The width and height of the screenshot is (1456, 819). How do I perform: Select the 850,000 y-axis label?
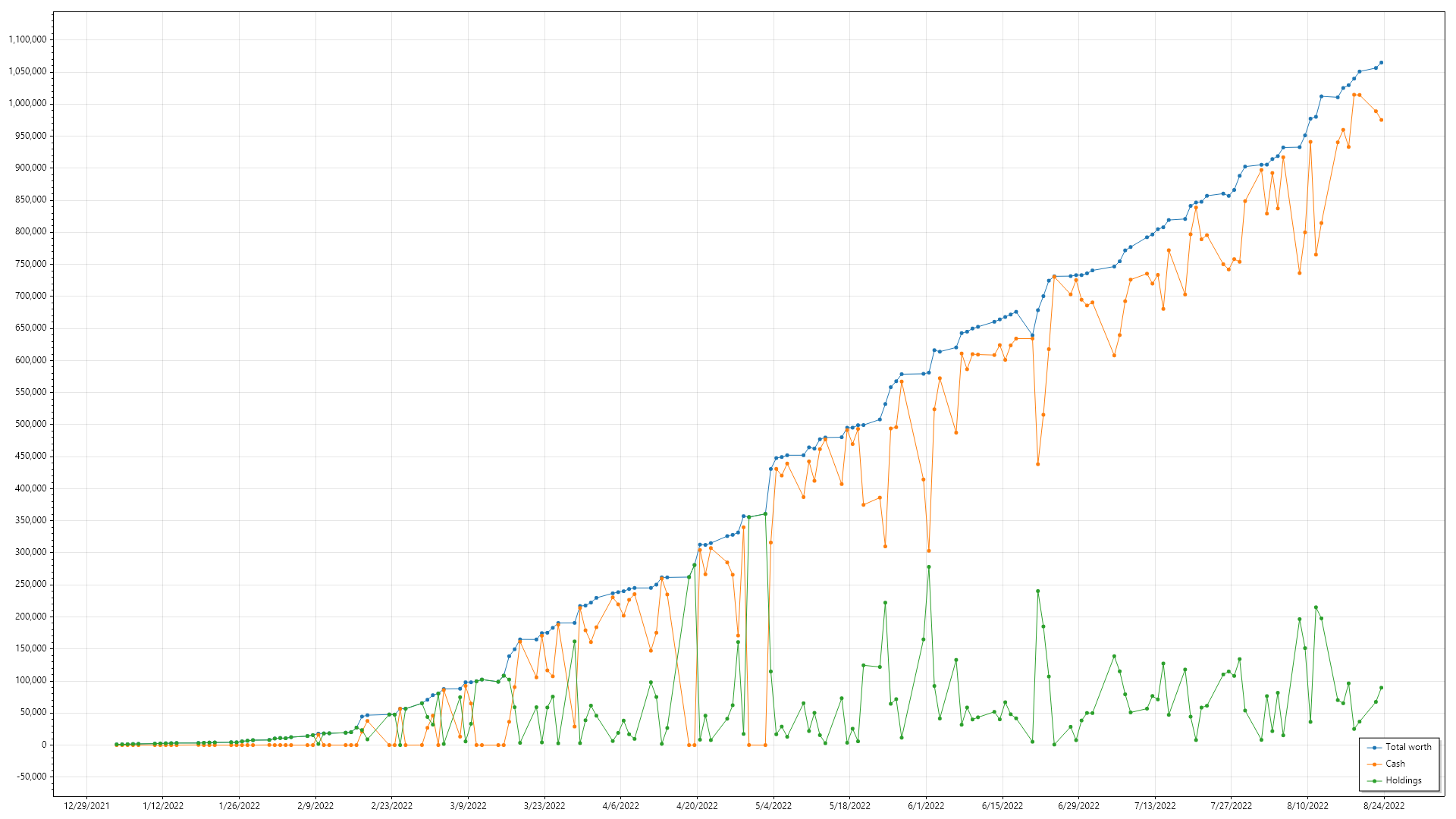31,199
